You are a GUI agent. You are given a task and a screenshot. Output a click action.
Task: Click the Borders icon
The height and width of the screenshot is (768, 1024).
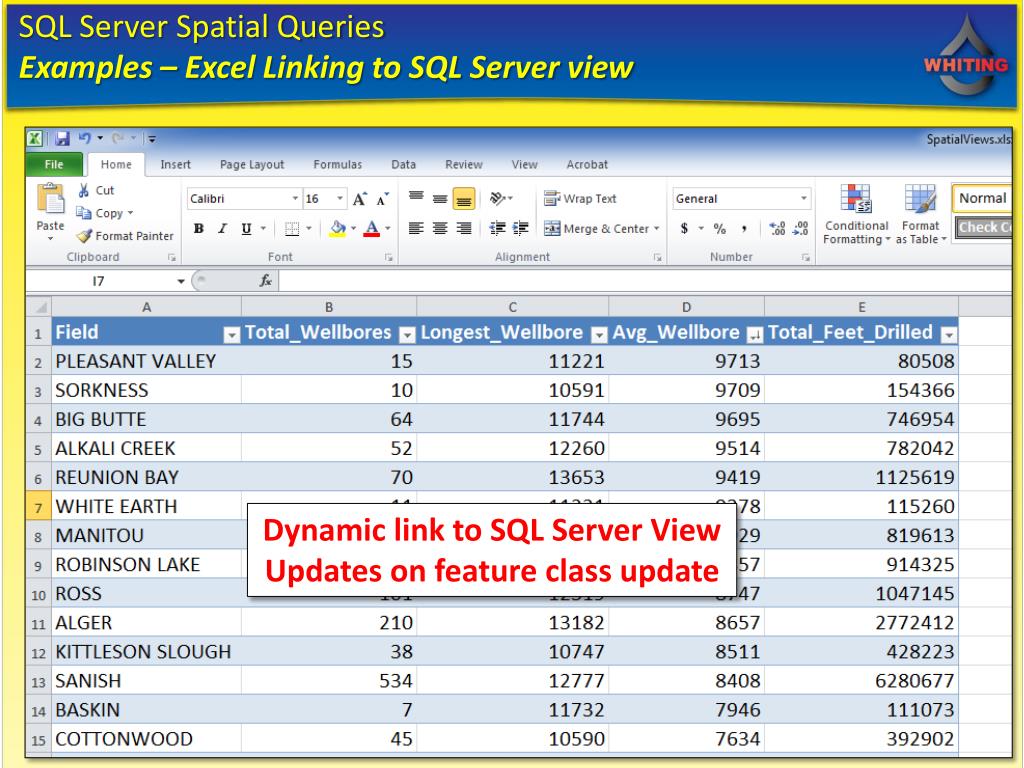292,229
